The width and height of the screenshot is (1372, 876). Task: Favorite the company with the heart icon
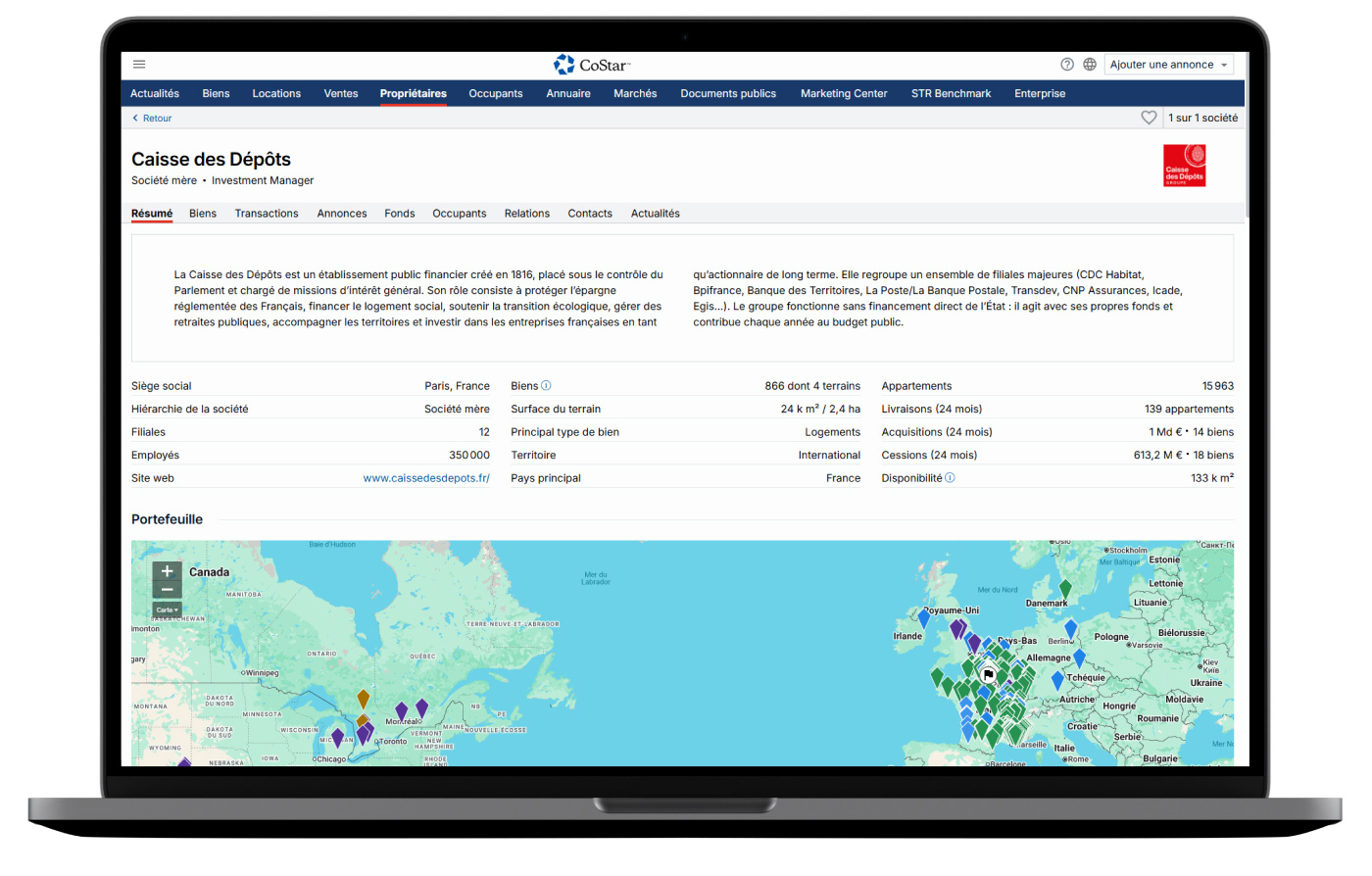coord(1149,118)
